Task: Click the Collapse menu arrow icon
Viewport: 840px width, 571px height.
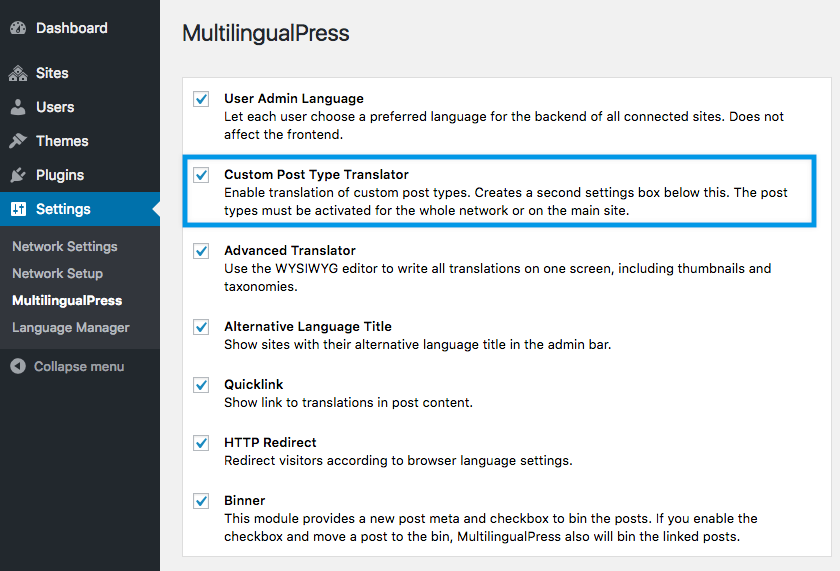Action: [x=18, y=366]
